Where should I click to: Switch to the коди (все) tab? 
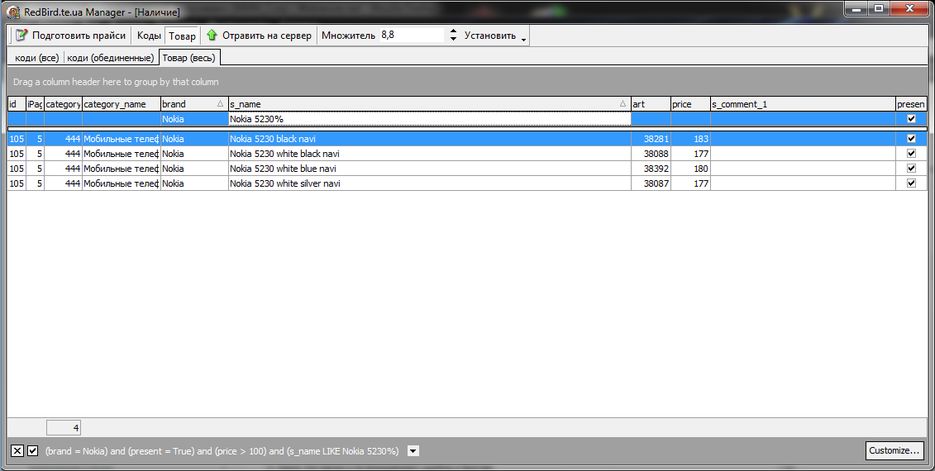click(x=37, y=58)
